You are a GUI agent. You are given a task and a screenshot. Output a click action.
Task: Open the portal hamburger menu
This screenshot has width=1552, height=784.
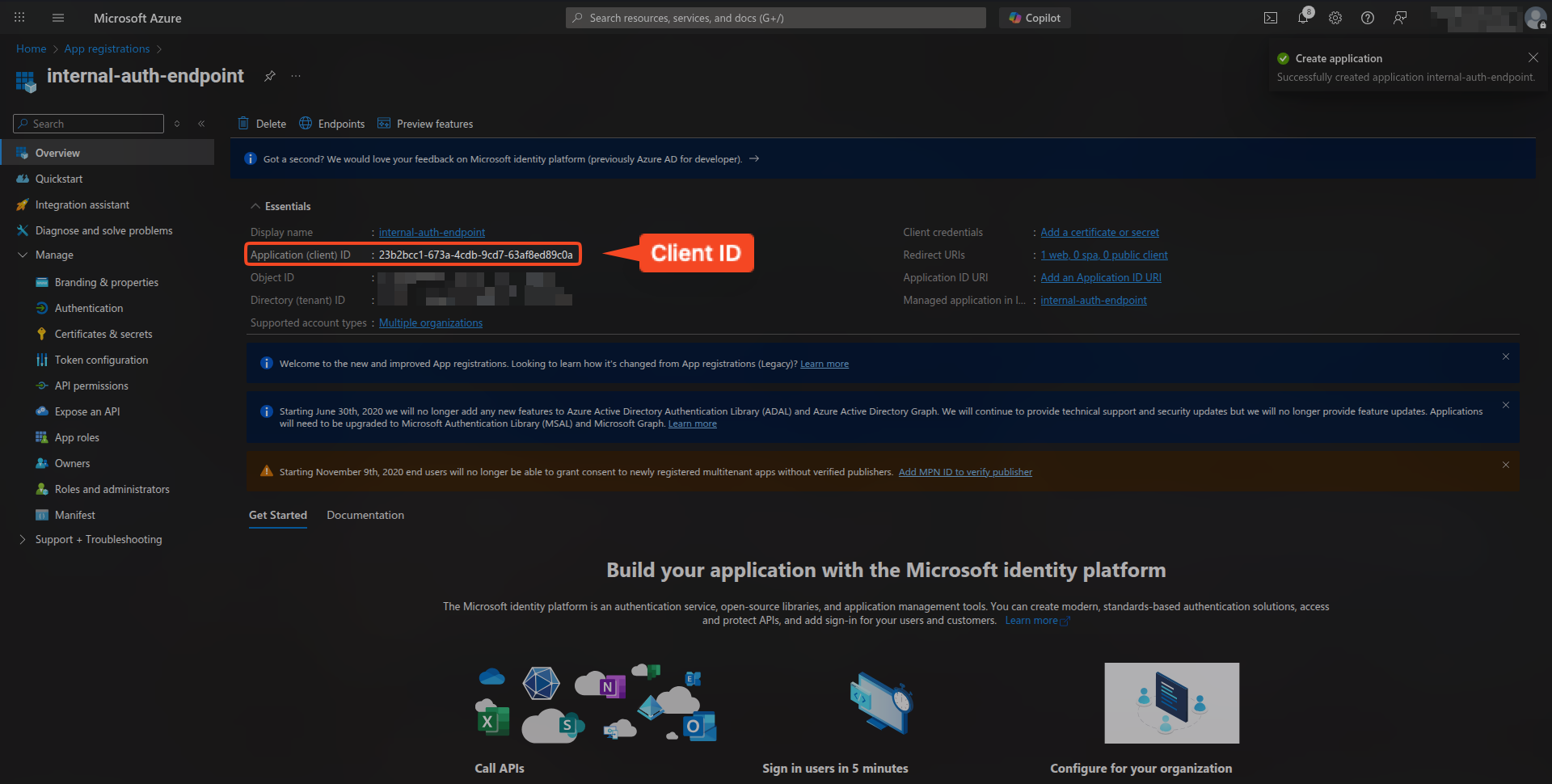point(57,17)
